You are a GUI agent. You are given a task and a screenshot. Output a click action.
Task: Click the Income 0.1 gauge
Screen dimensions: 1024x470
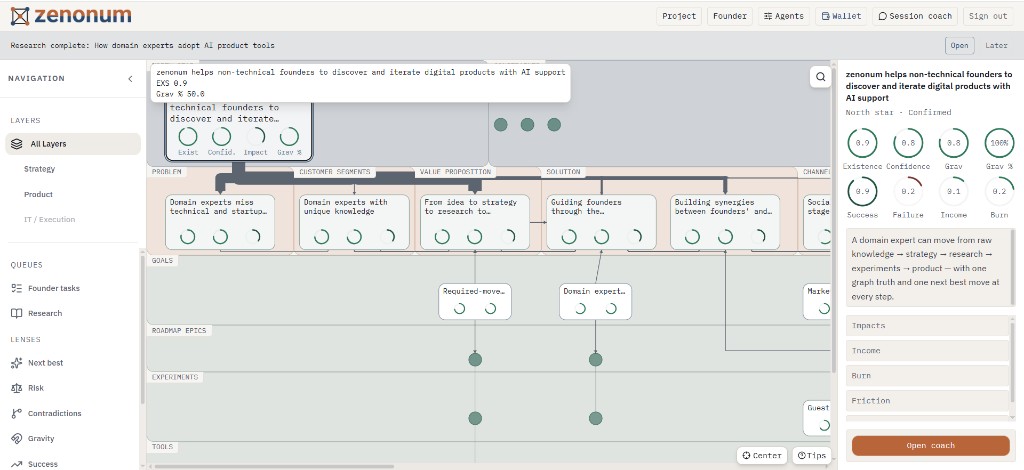click(x=953, y=191)
